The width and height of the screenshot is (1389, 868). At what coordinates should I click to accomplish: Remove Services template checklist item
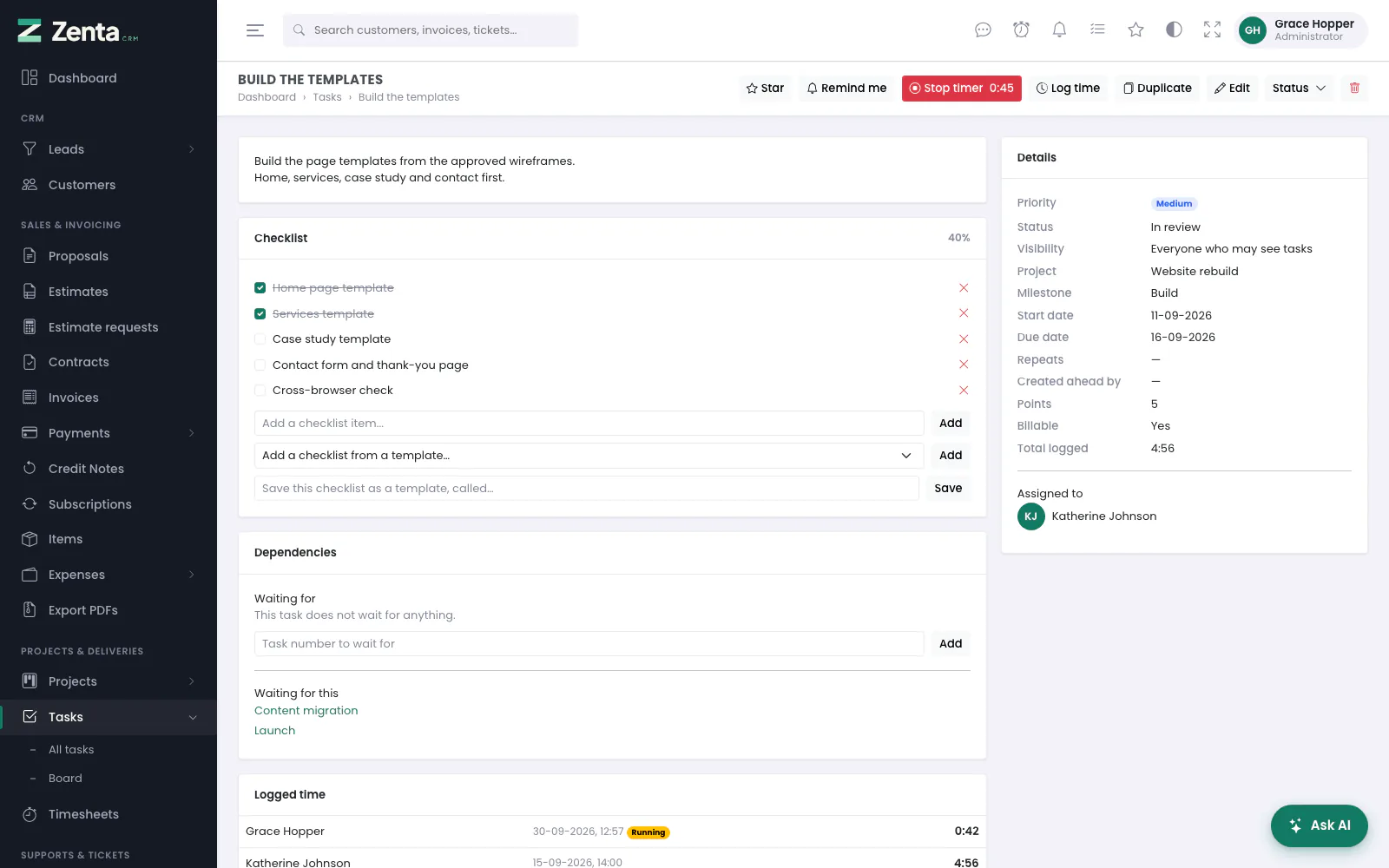[x=964, y=313]
